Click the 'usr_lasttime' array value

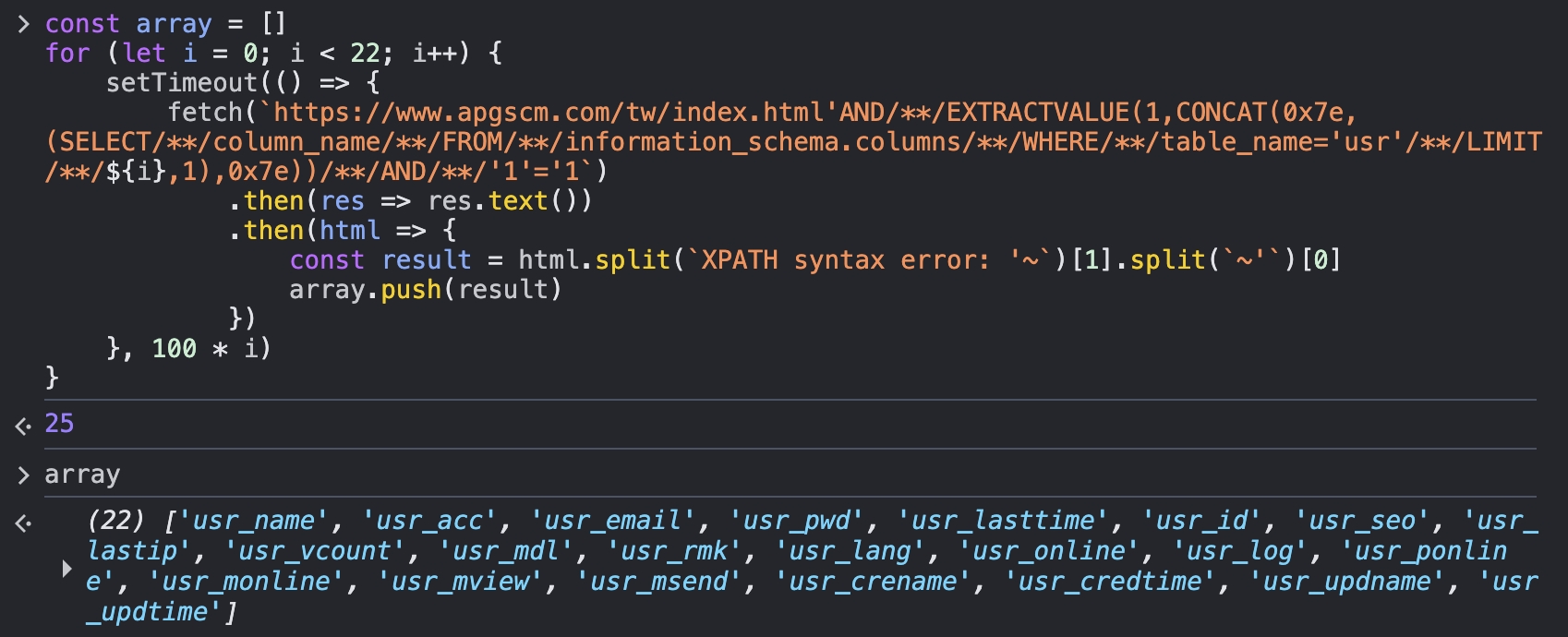[x=1003, y=521]
